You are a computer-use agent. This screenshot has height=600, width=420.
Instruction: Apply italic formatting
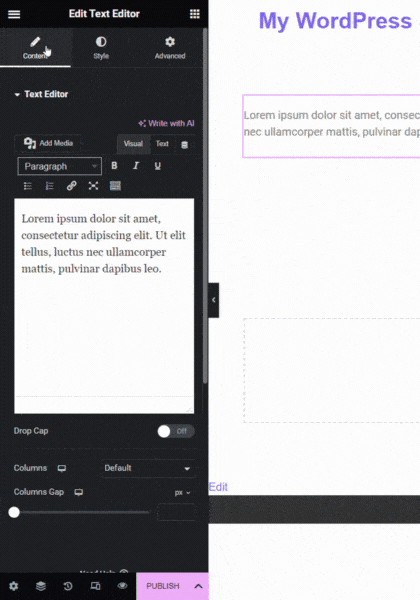(x=136, y=166)
